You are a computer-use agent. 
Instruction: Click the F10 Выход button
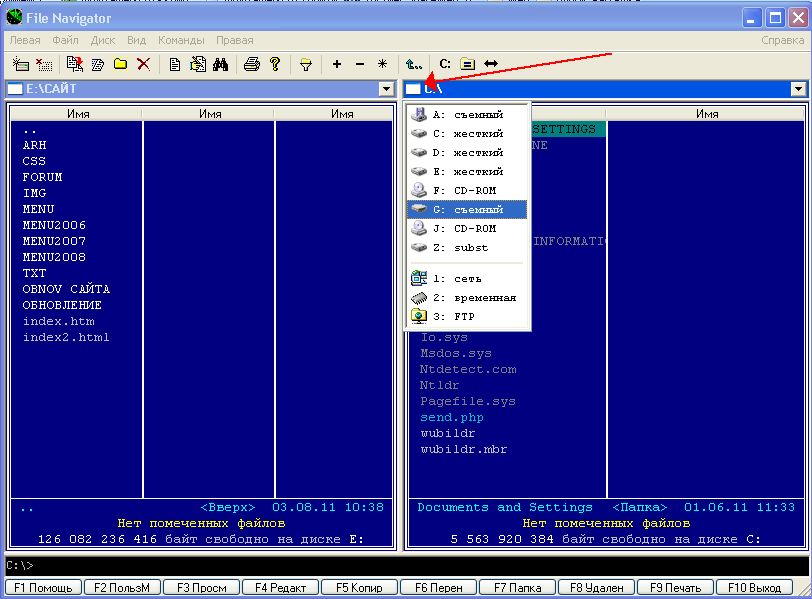click(x=754, y=588)
